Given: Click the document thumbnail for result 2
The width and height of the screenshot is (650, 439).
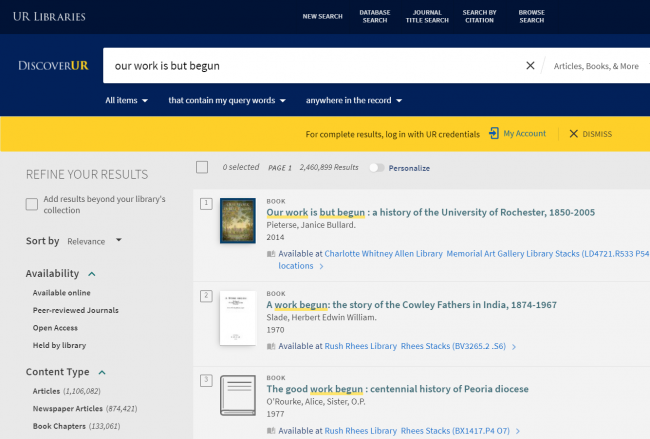Looking at the screenshot, I should pos(237,318).
